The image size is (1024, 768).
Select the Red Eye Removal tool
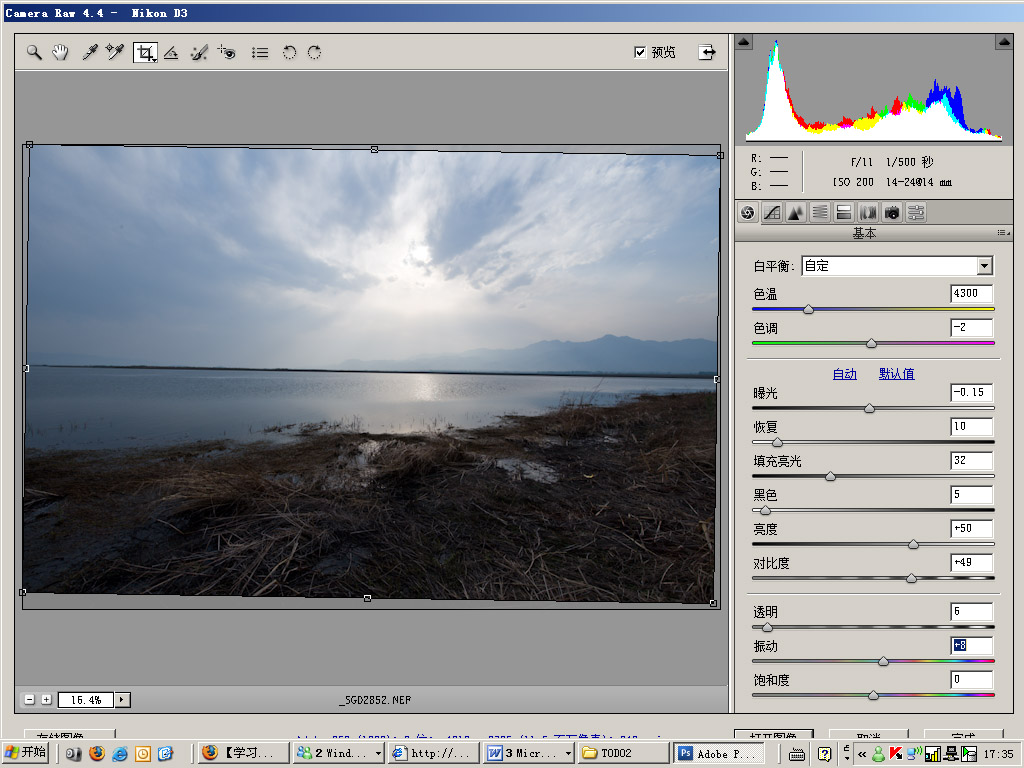click(x=227, y=52)
